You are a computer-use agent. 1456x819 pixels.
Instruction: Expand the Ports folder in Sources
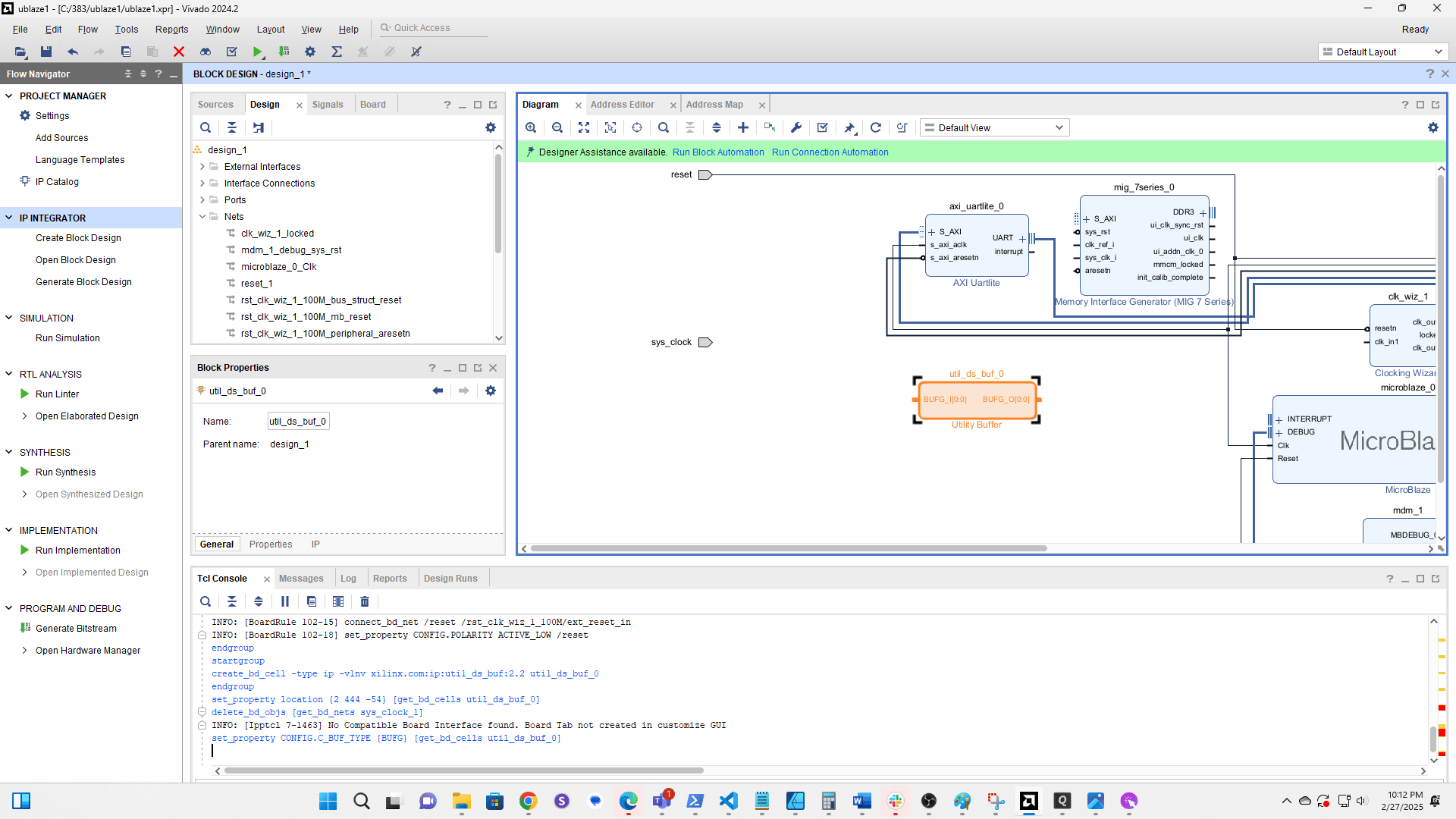pyautogui.click(x=202, y=199)
